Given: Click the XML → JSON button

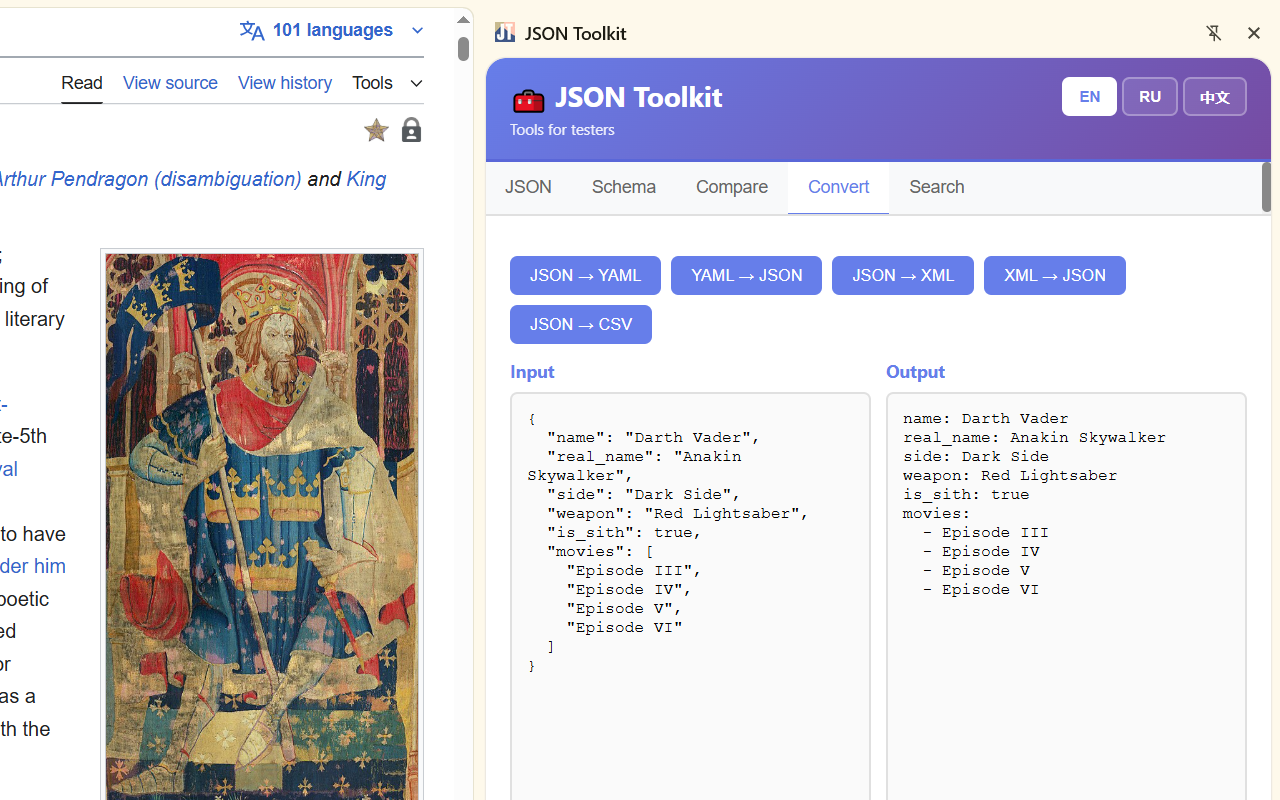Looking at the screenshot, I should tap(1055, 276).
